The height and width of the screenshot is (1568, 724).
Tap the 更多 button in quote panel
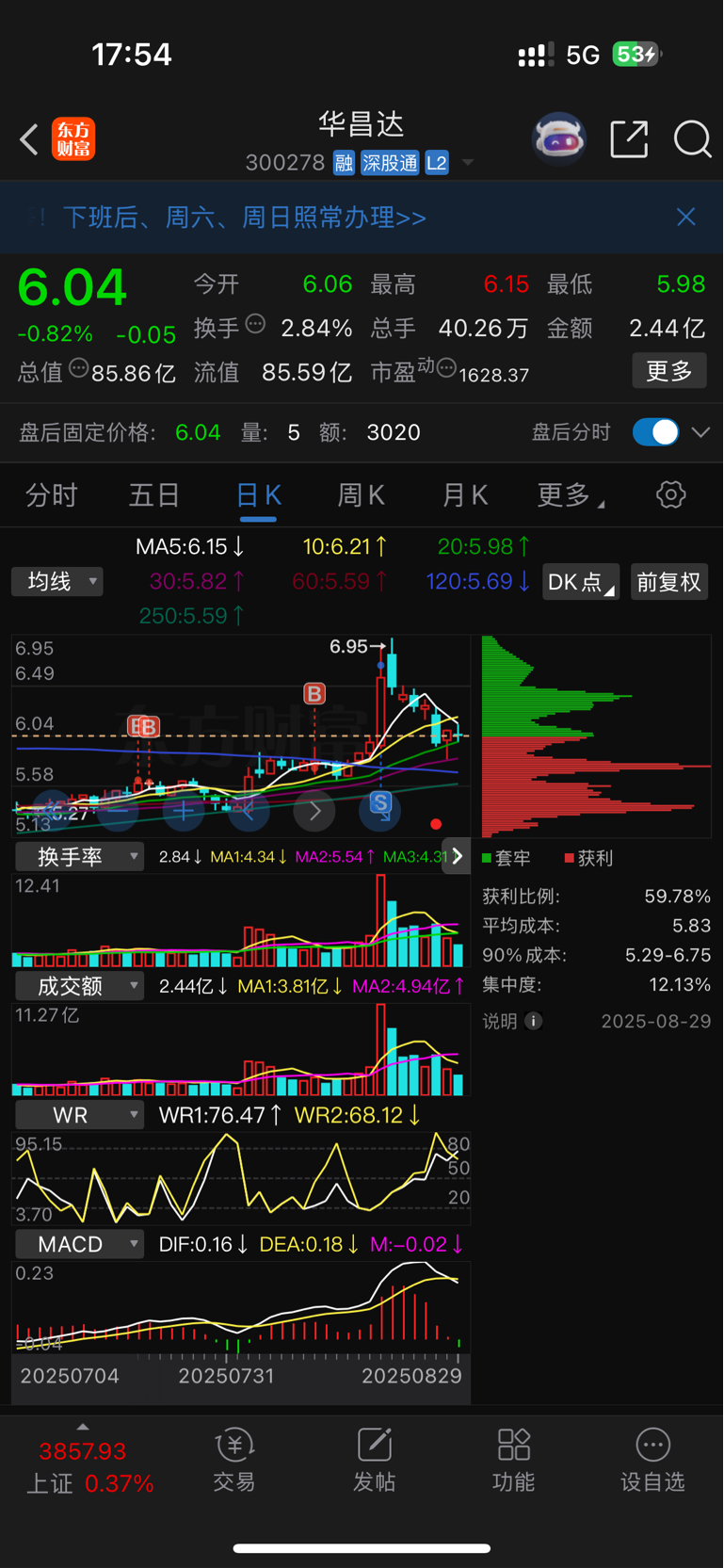coord(669,371)
